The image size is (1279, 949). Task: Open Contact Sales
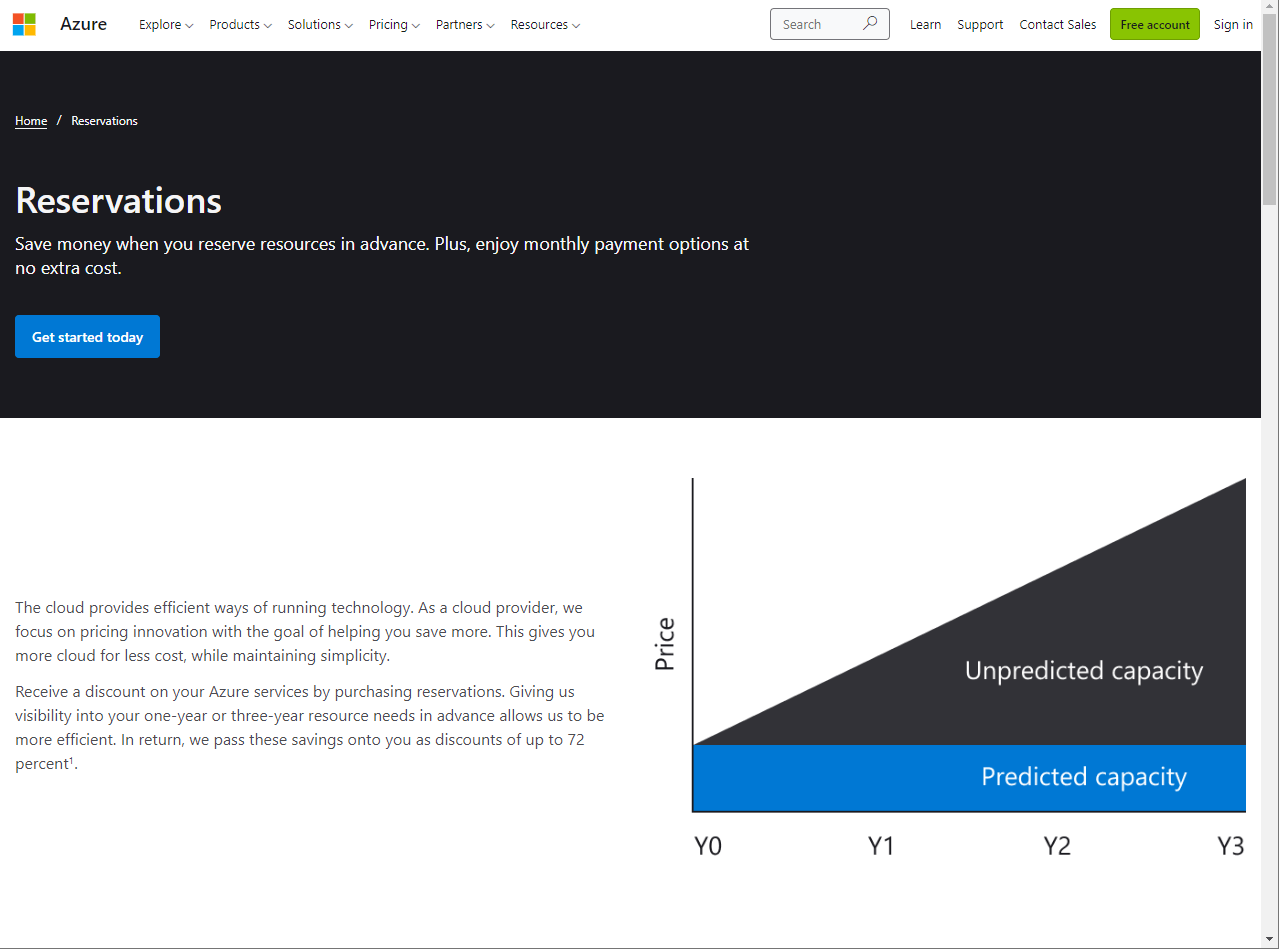click(x=1057, y=24)
